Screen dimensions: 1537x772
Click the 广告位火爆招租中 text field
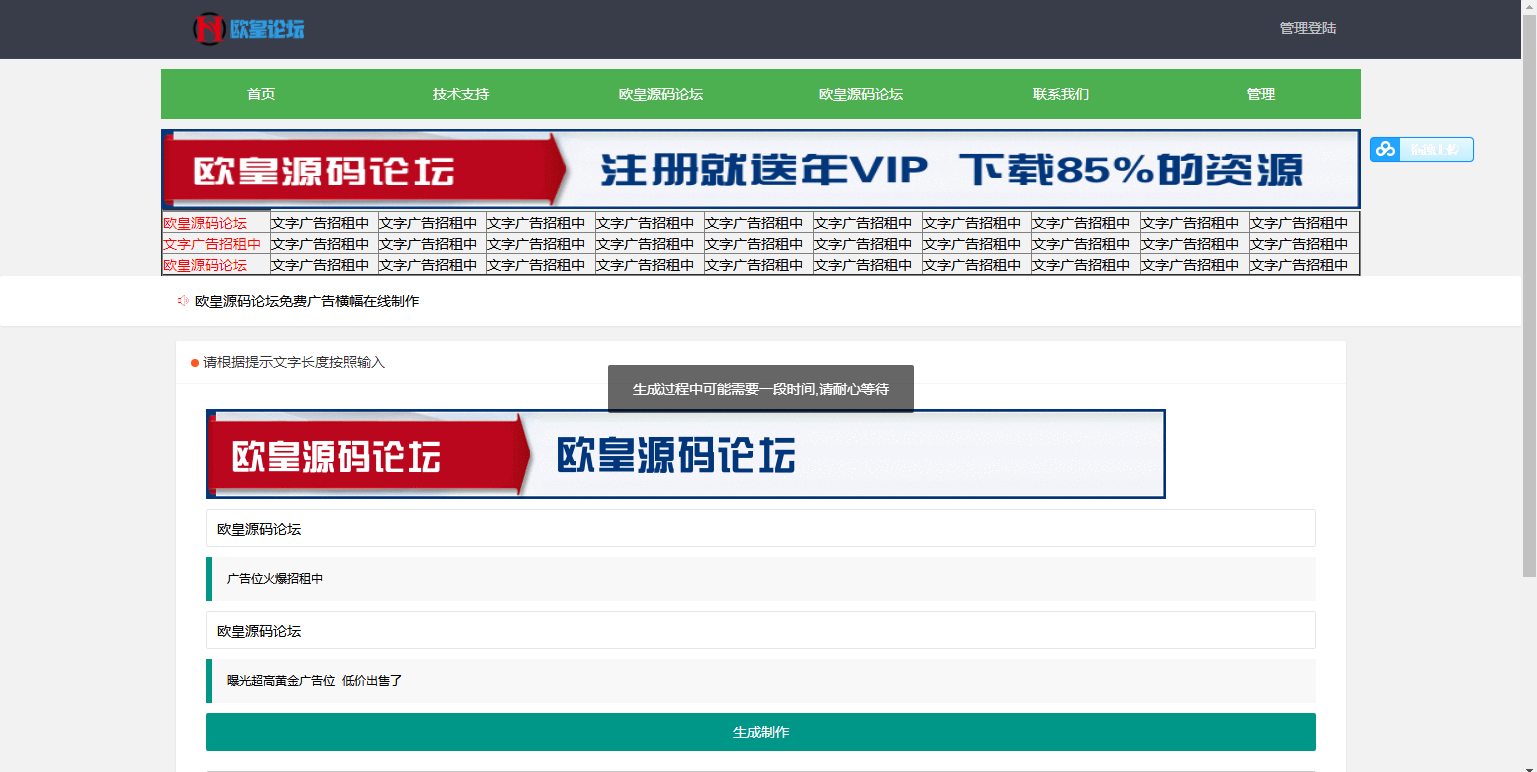[x=760, y=579]
